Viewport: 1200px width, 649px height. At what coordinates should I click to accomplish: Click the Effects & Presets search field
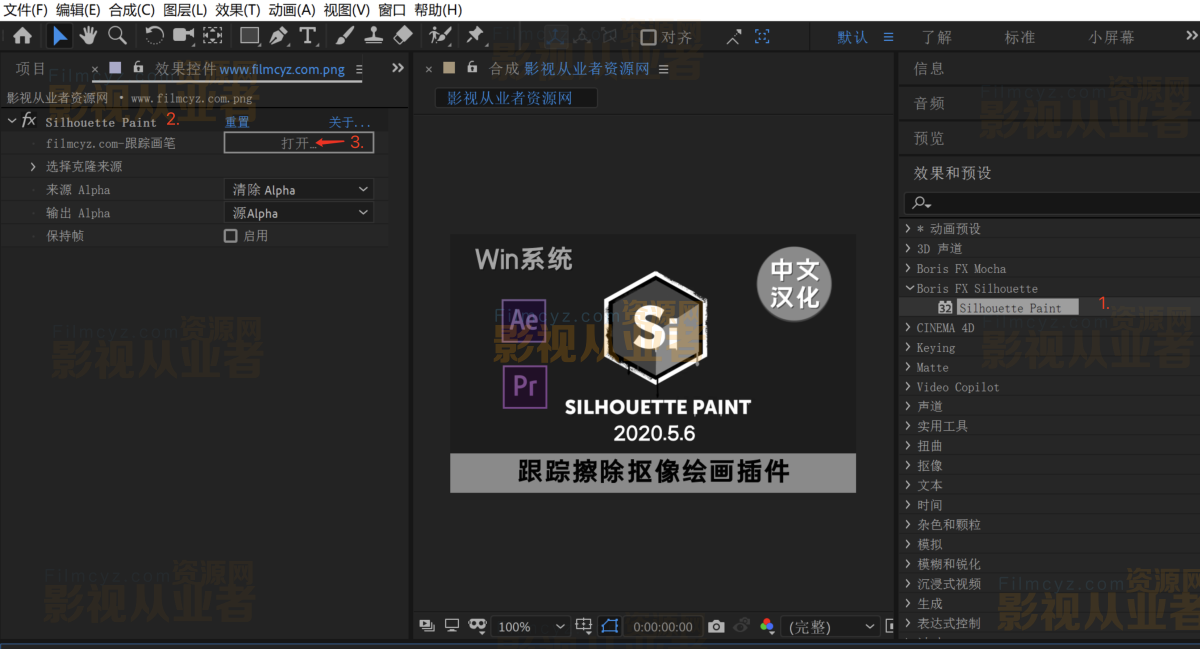pyautogui.click(x=1051, y=203)
